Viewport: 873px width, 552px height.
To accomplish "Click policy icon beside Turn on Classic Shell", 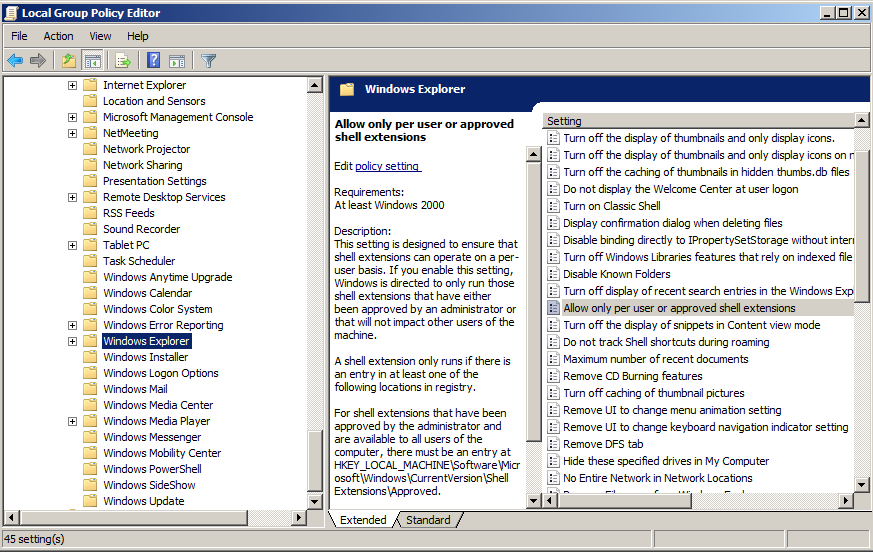I will tap(553, 206).
